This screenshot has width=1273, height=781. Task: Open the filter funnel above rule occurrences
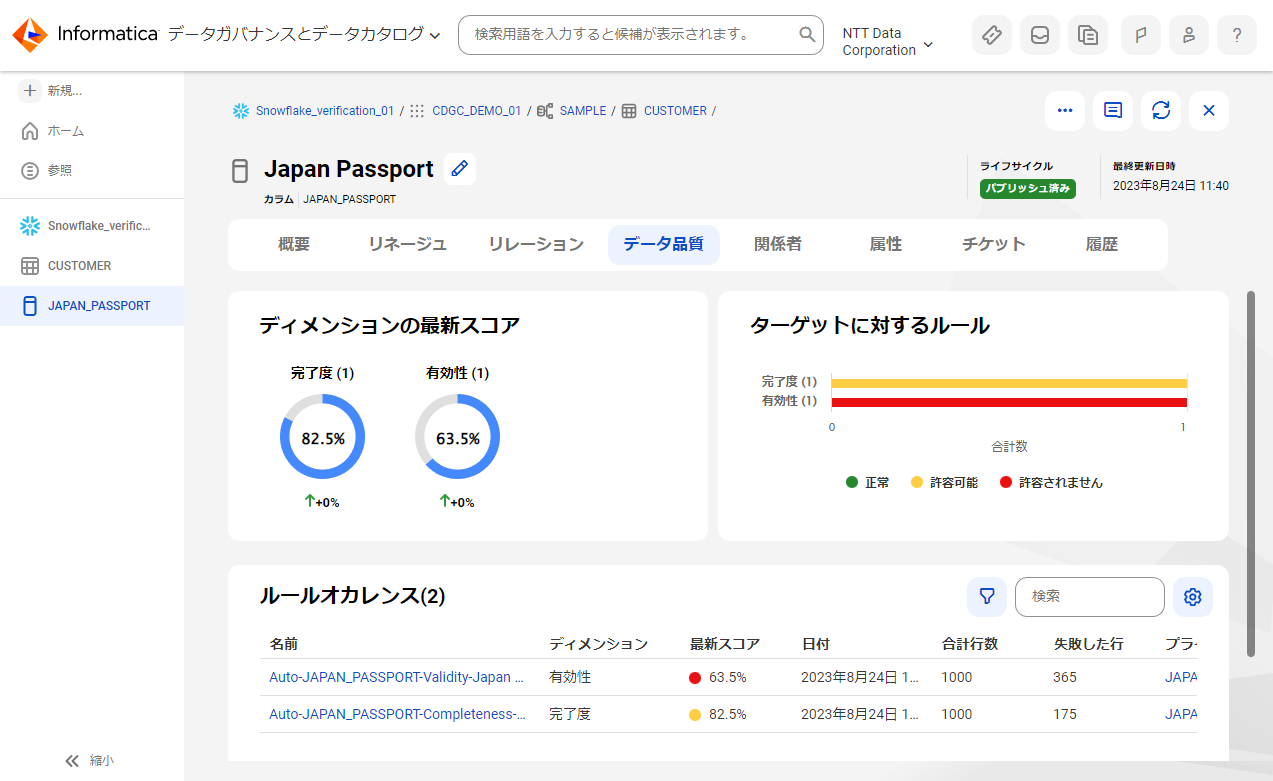point(987,596)
